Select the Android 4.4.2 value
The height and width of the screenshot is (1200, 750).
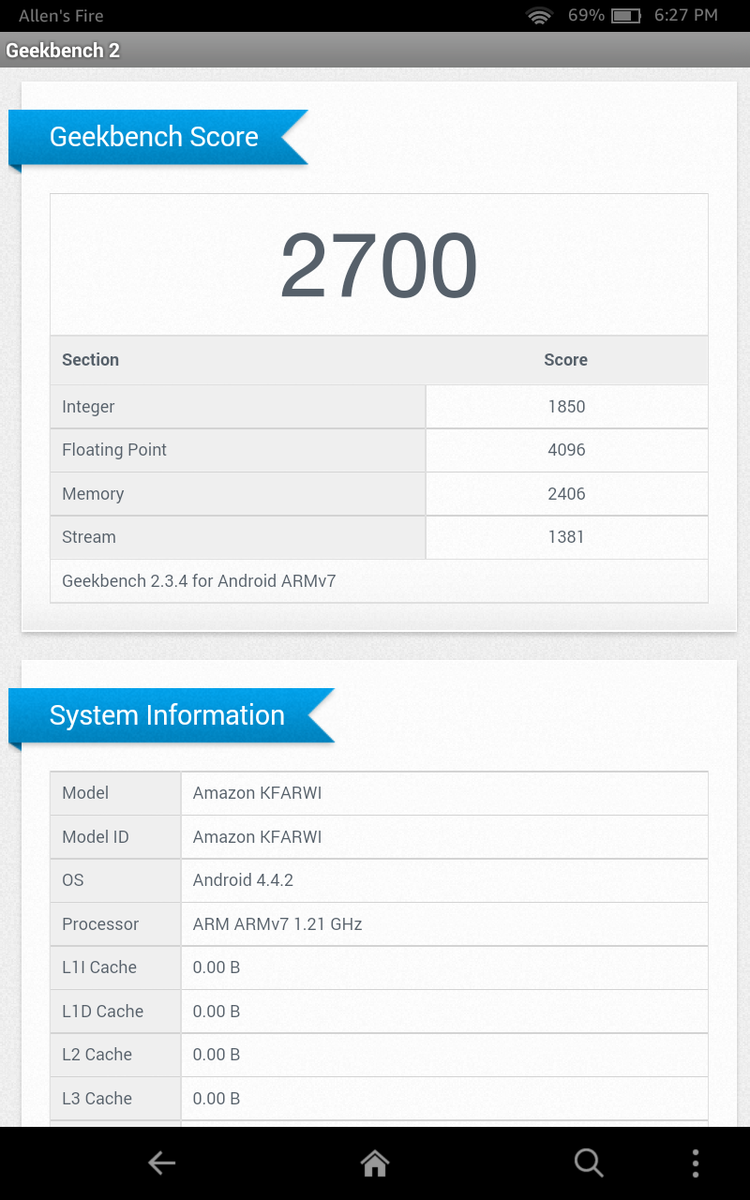[x=243, y=880]
